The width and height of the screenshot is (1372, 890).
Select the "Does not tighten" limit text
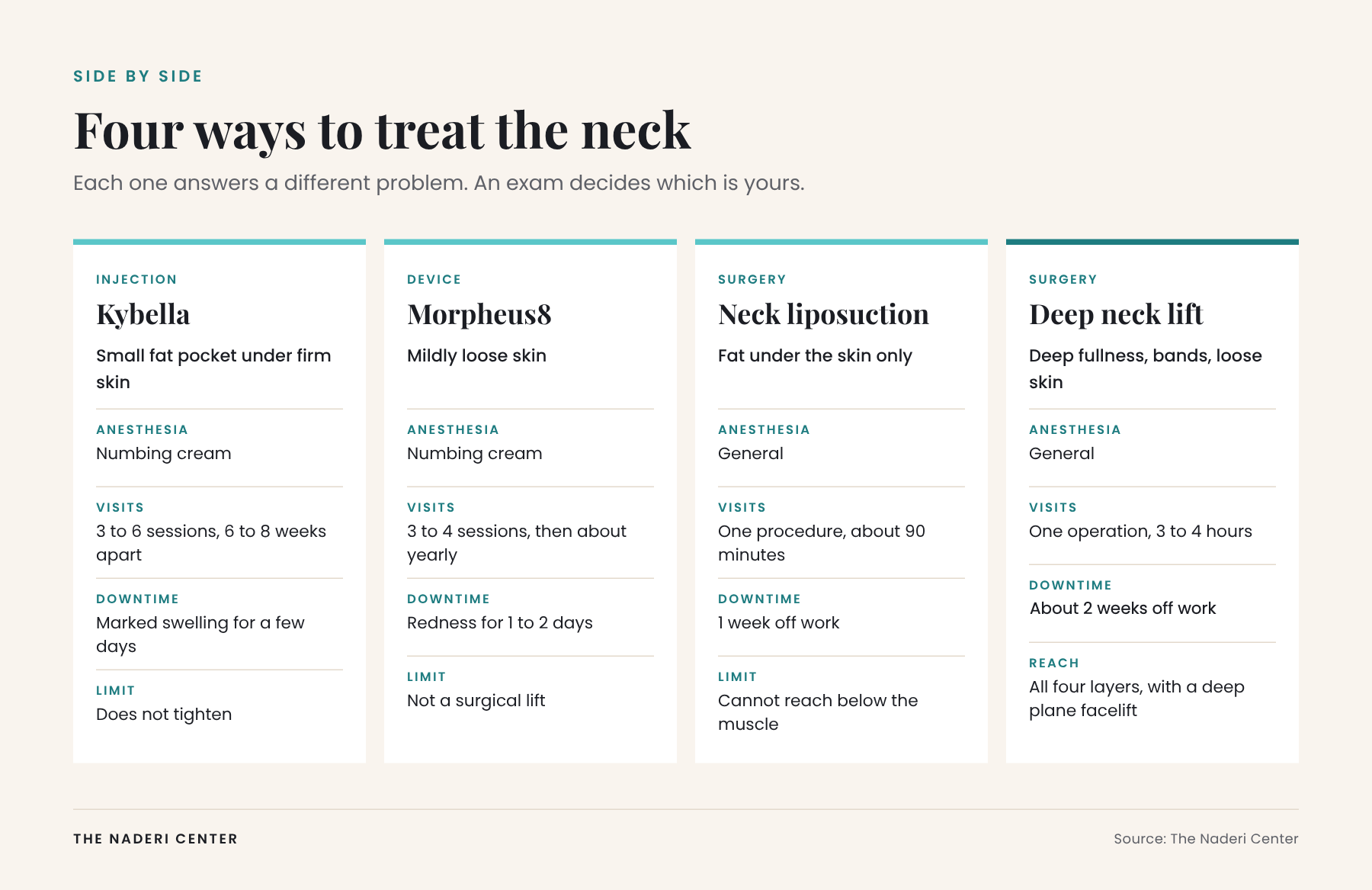[x=164, y=715]
